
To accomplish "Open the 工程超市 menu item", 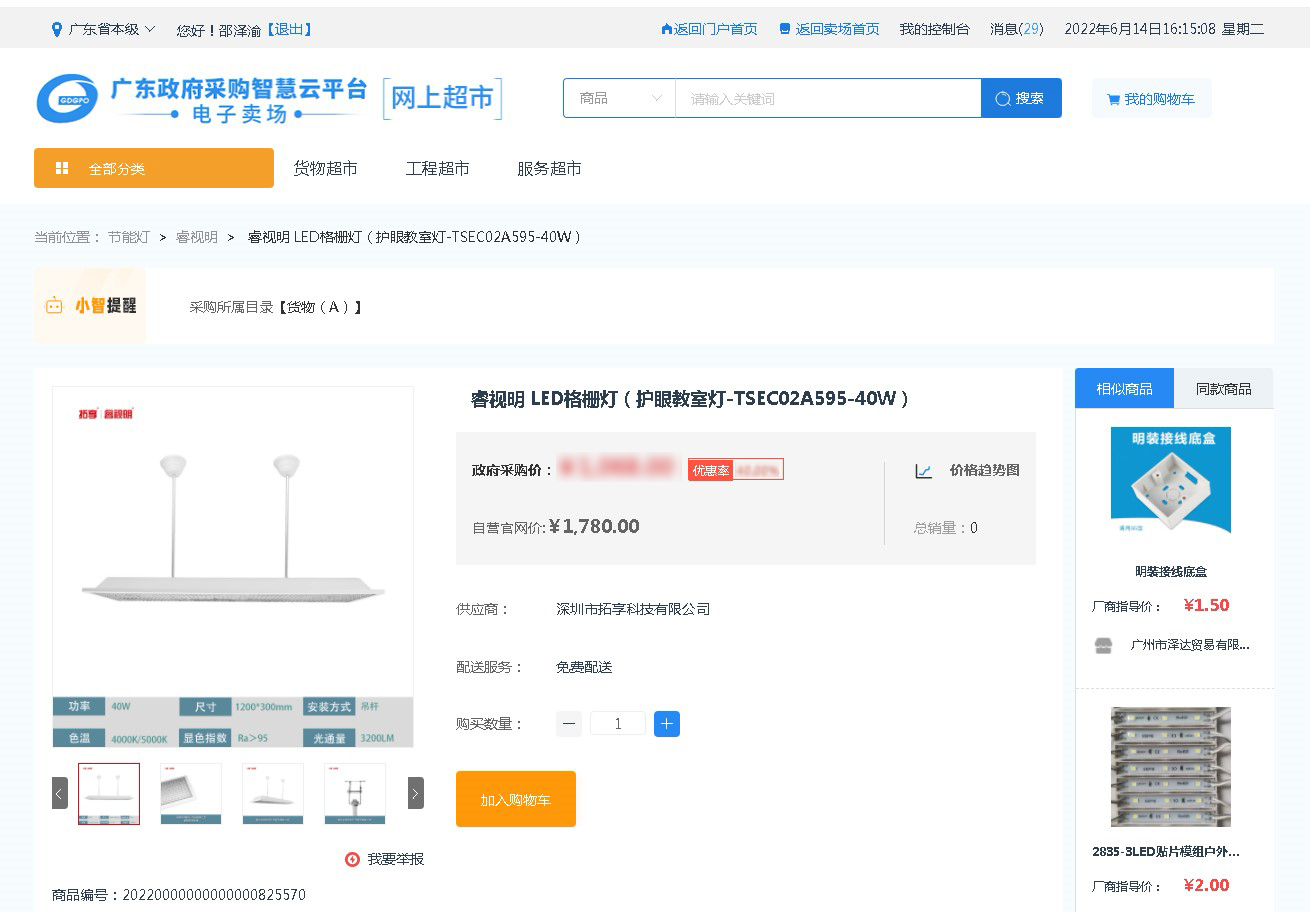I will point(437,168).
